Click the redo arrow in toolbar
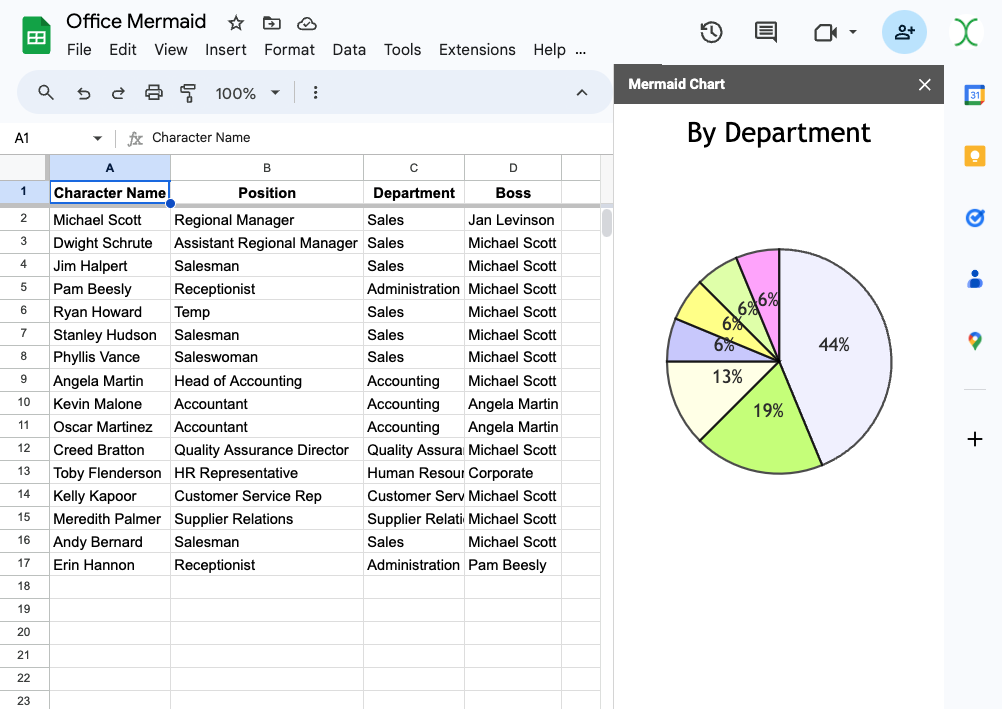Screen dimensions: 1002x709 coord(118,93)
